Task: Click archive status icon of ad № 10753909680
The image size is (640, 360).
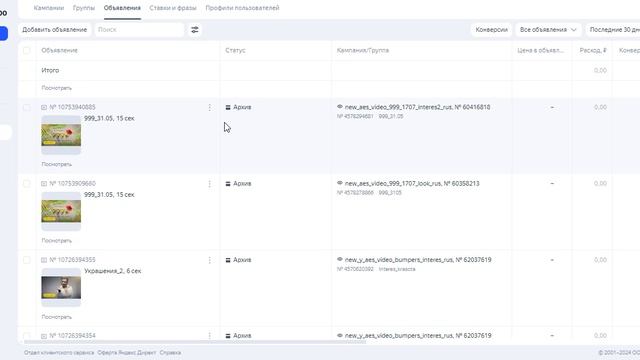Action: point(228,184)
